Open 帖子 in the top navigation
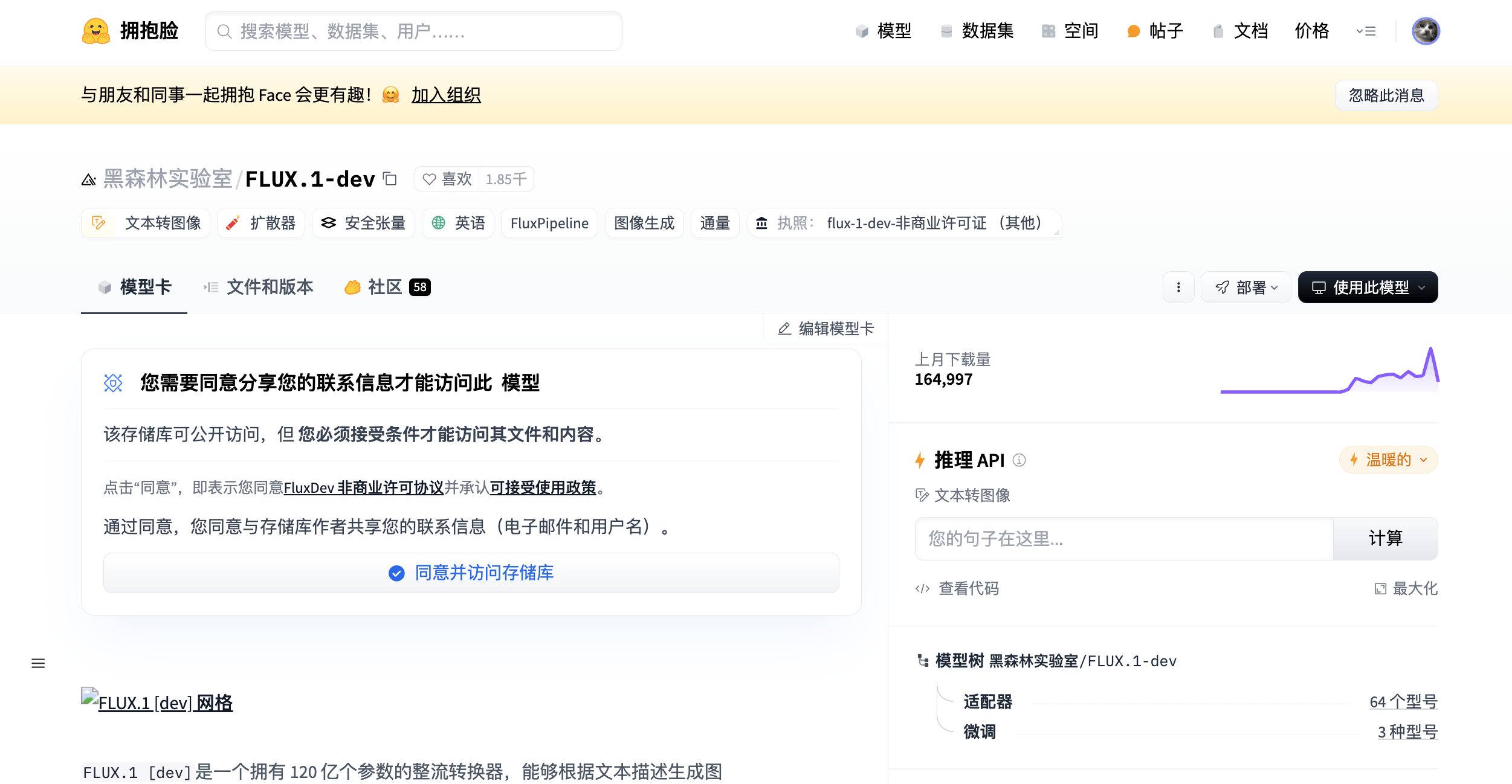Image resolution: width=1512 pixels, height=784 pixels. pyautogui.click(x=1155, y=31)
